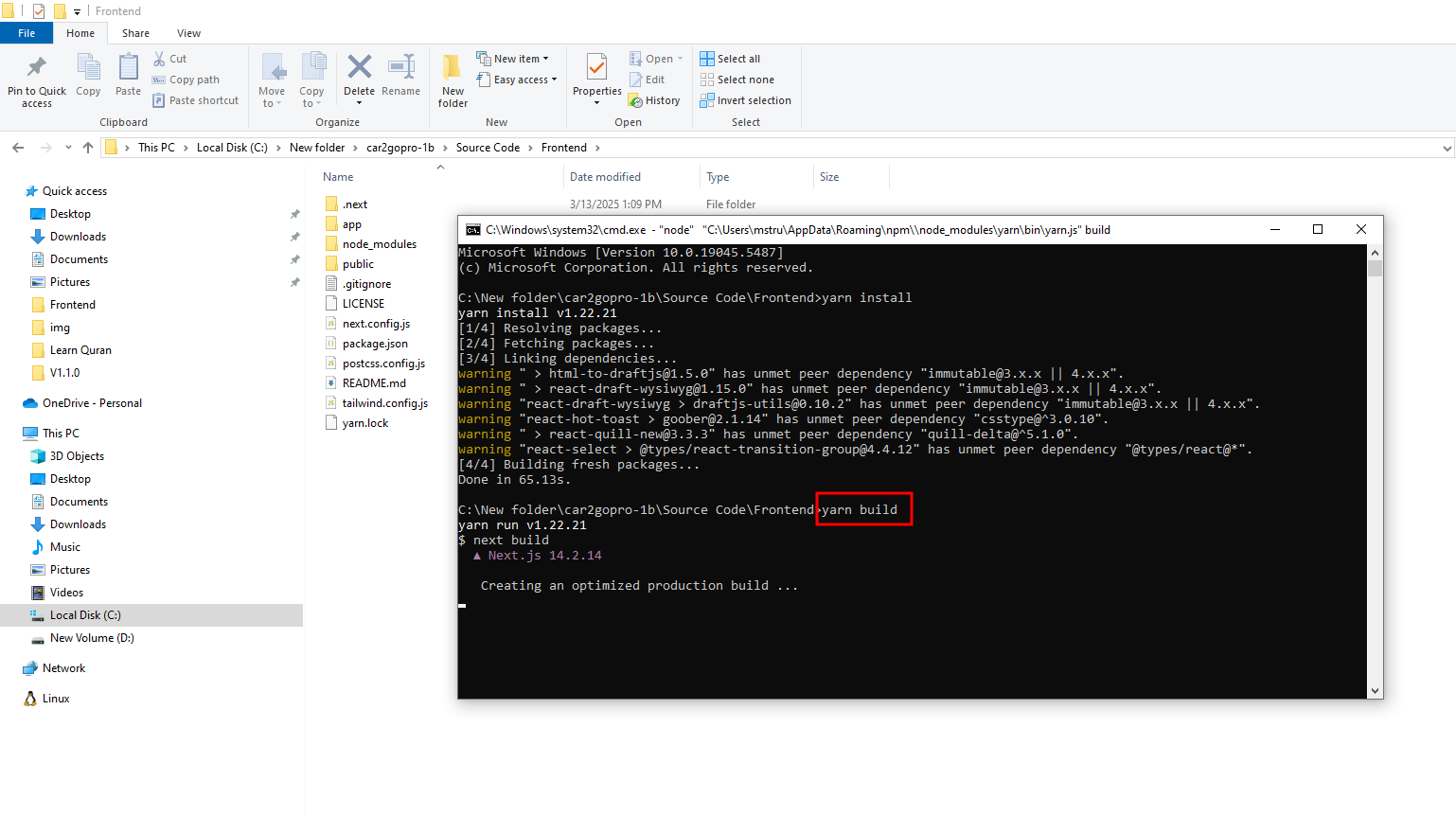Click car2gopro-1b in breadcrumb path
This screenshot has height=816, width=1456.
coord(400,148)
